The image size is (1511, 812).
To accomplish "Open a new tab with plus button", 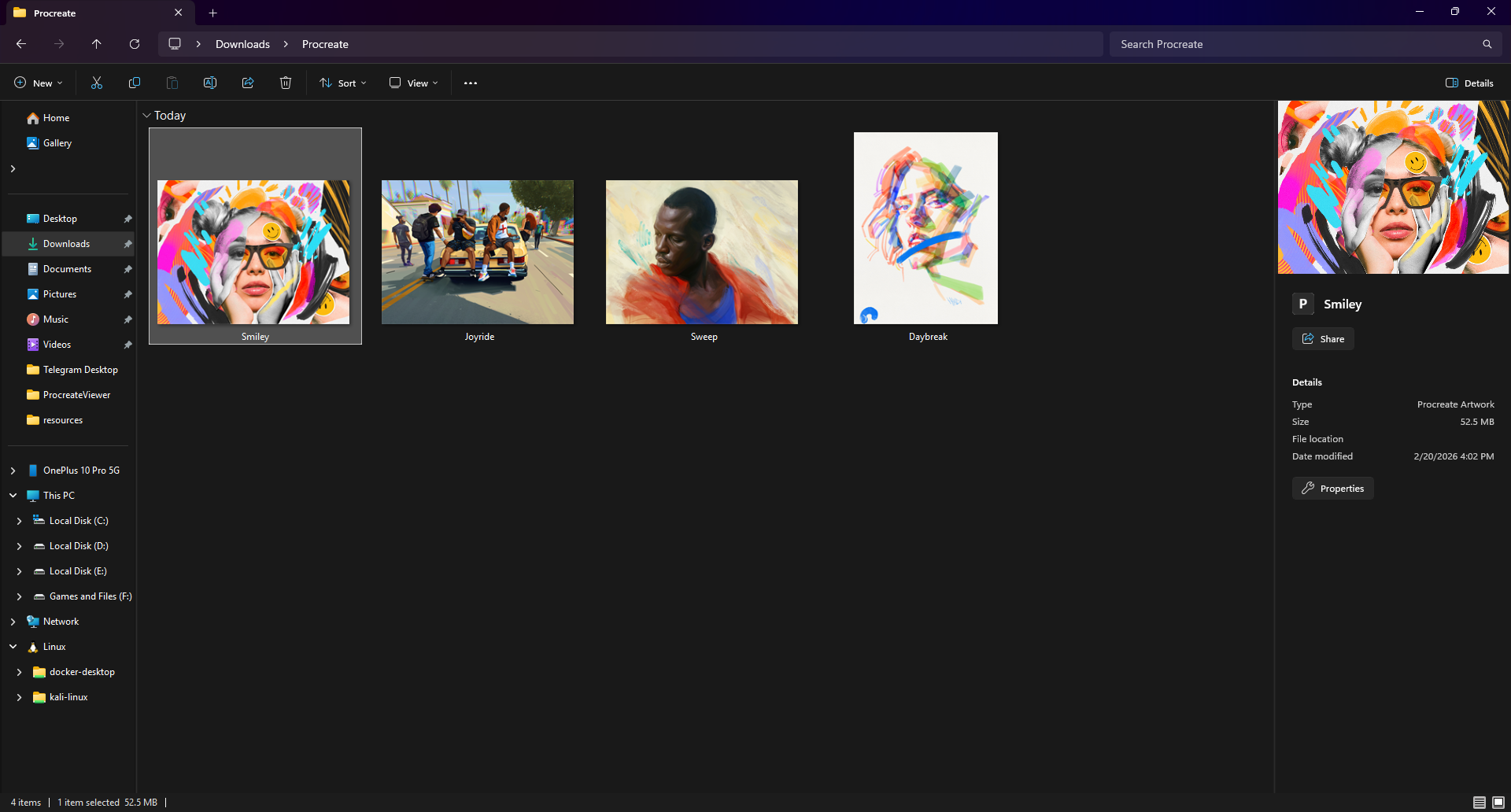I will pyautogui.click(x=212, y=13).
